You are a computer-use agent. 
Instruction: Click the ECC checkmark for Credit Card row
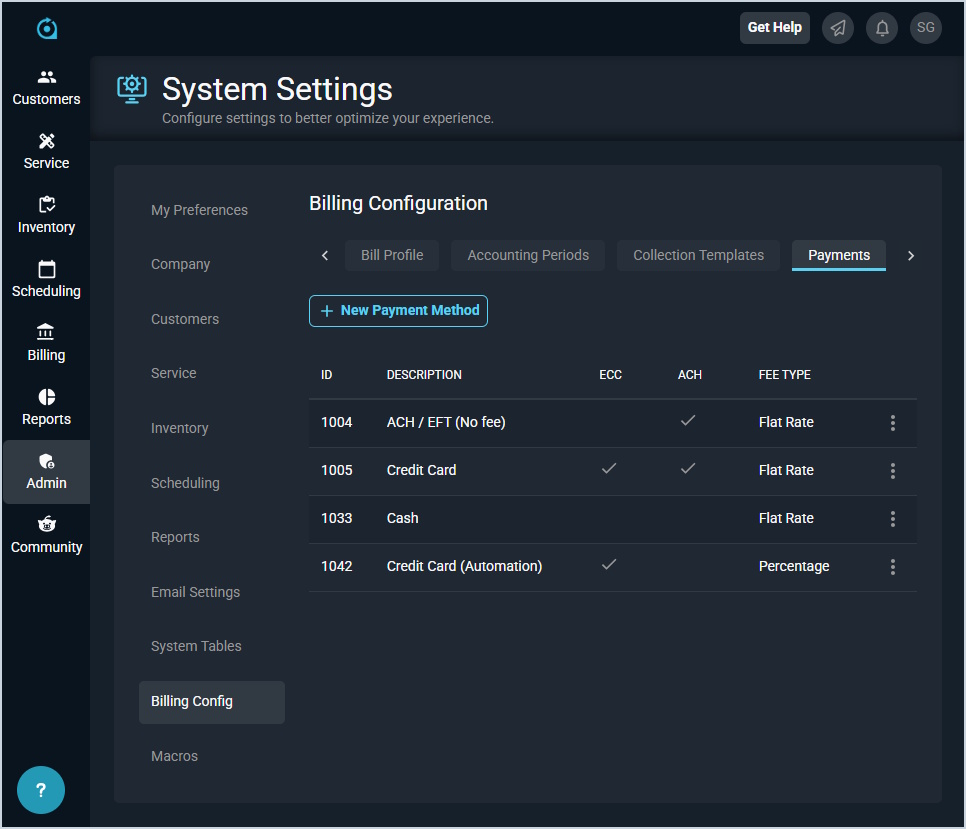608,469
